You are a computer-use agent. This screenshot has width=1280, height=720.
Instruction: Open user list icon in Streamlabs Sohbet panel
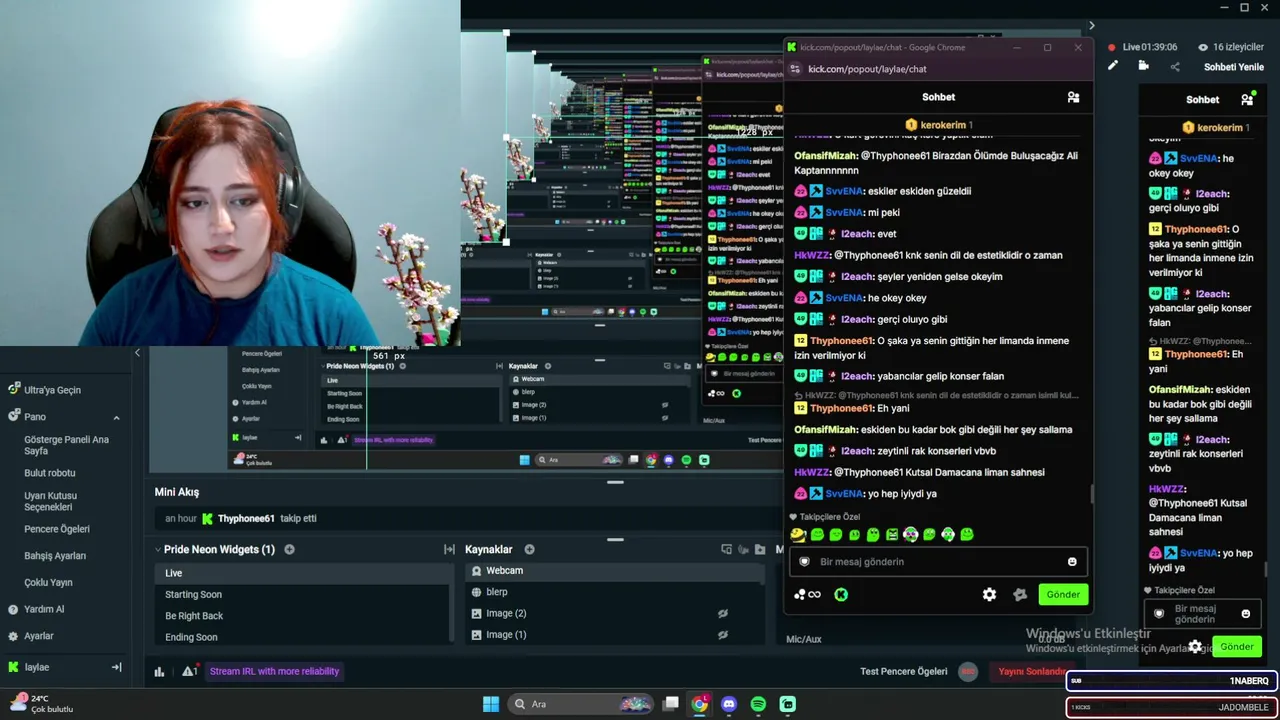(1247, 100)
